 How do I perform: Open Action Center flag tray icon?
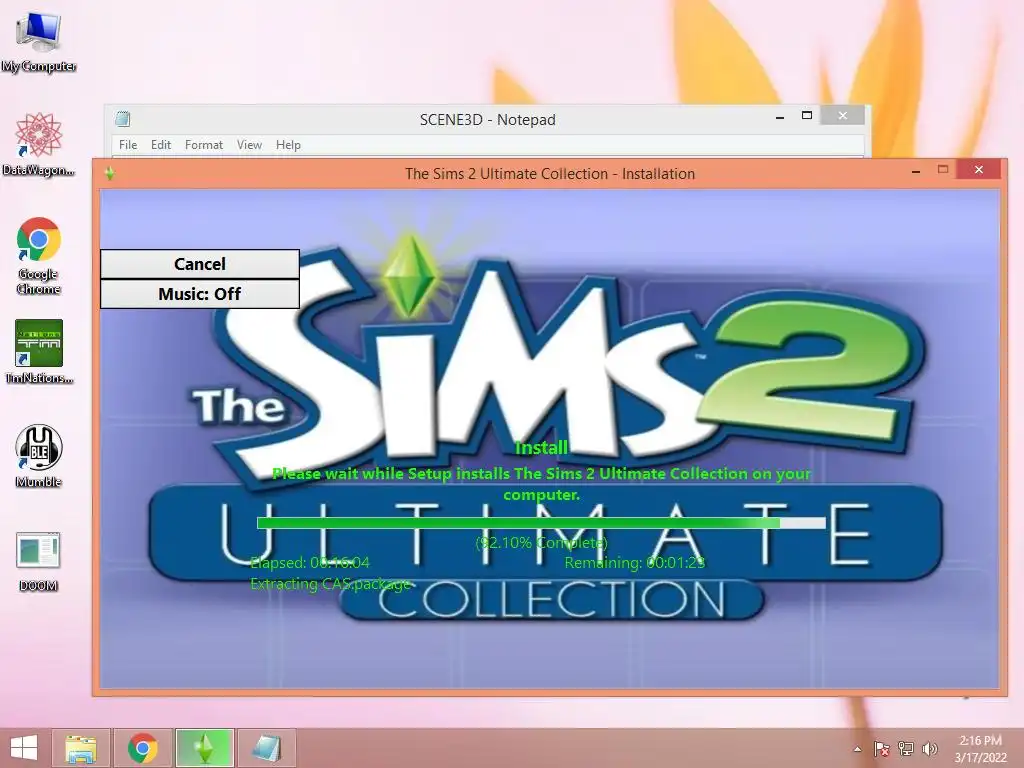pos(881,749)
